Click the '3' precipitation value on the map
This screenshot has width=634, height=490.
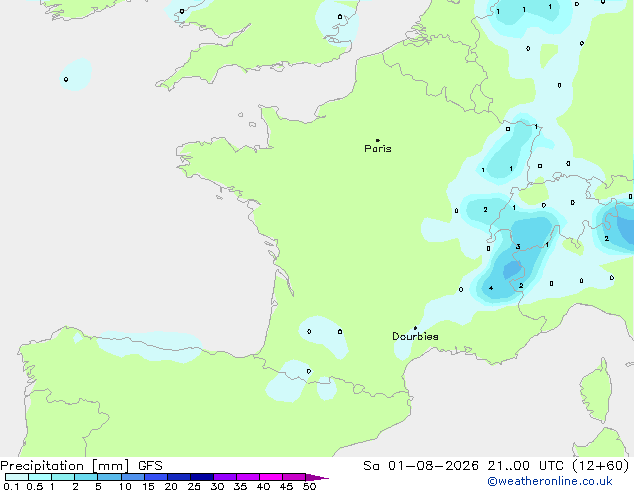coord(518,247)
